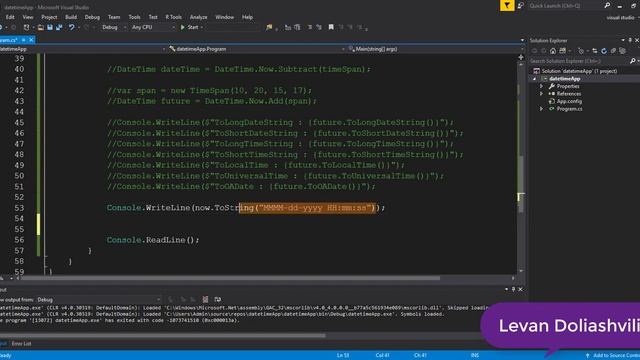
Task: Click the Solution Explorer Back arrow icon
Action: point(535,51)
